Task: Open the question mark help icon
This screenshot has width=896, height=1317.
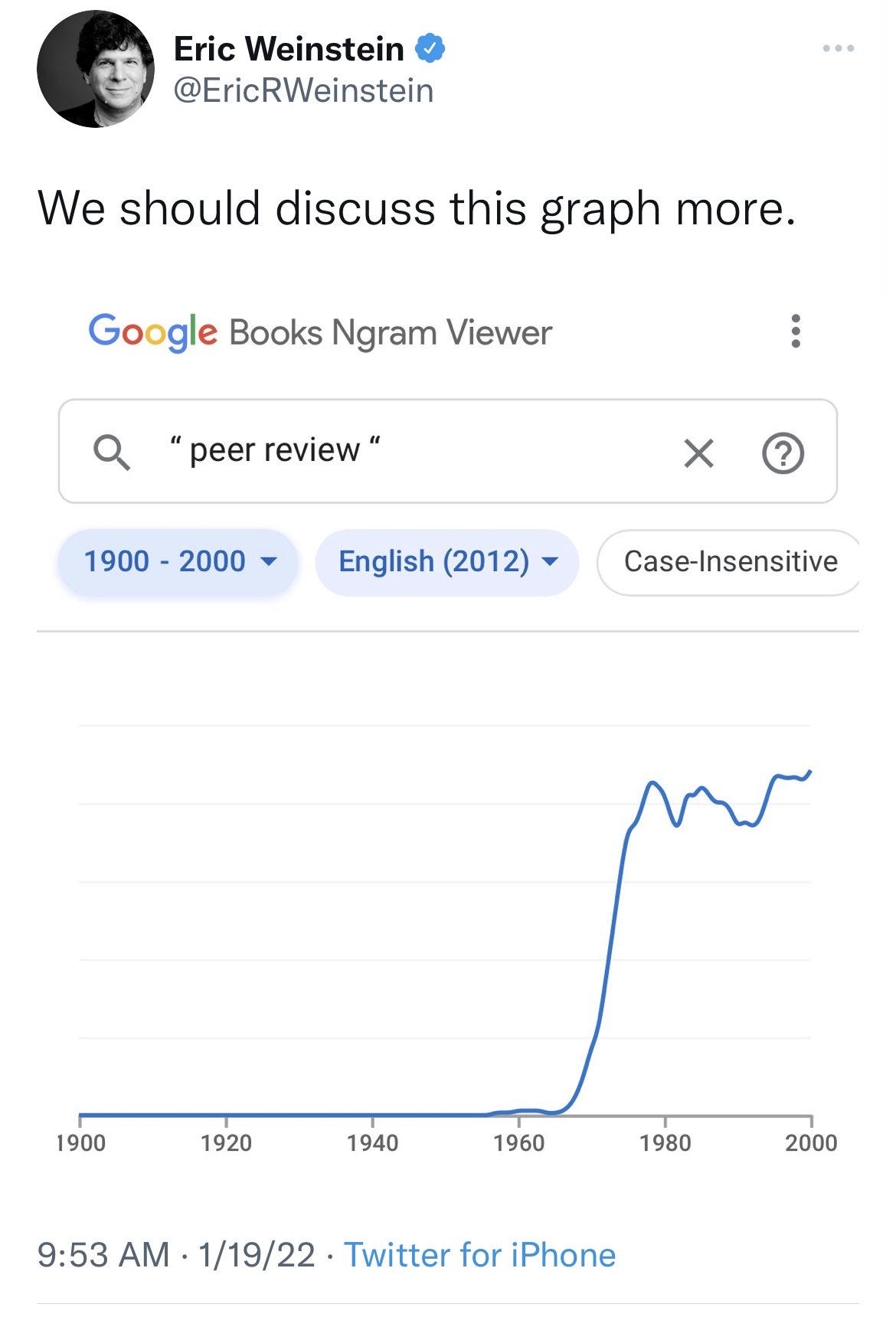Action: (x=783, y=453)
